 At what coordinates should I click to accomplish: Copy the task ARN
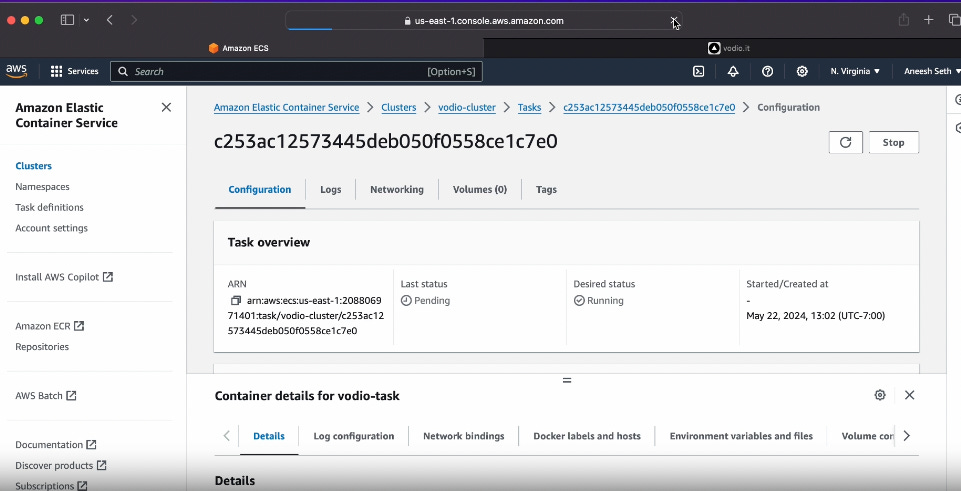point(235,300)
